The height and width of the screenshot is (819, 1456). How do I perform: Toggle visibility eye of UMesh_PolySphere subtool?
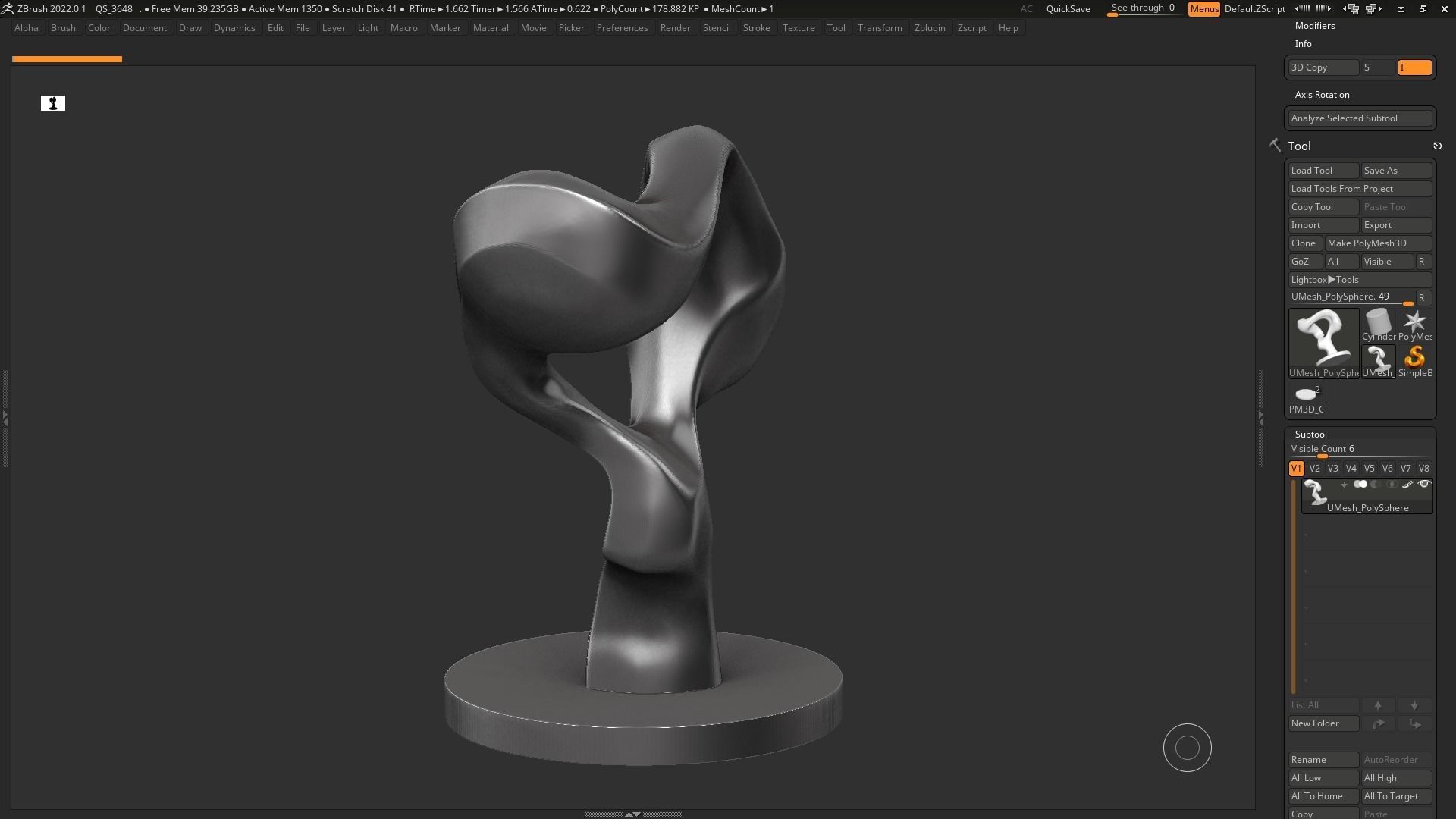click(x=1424, y=484)
